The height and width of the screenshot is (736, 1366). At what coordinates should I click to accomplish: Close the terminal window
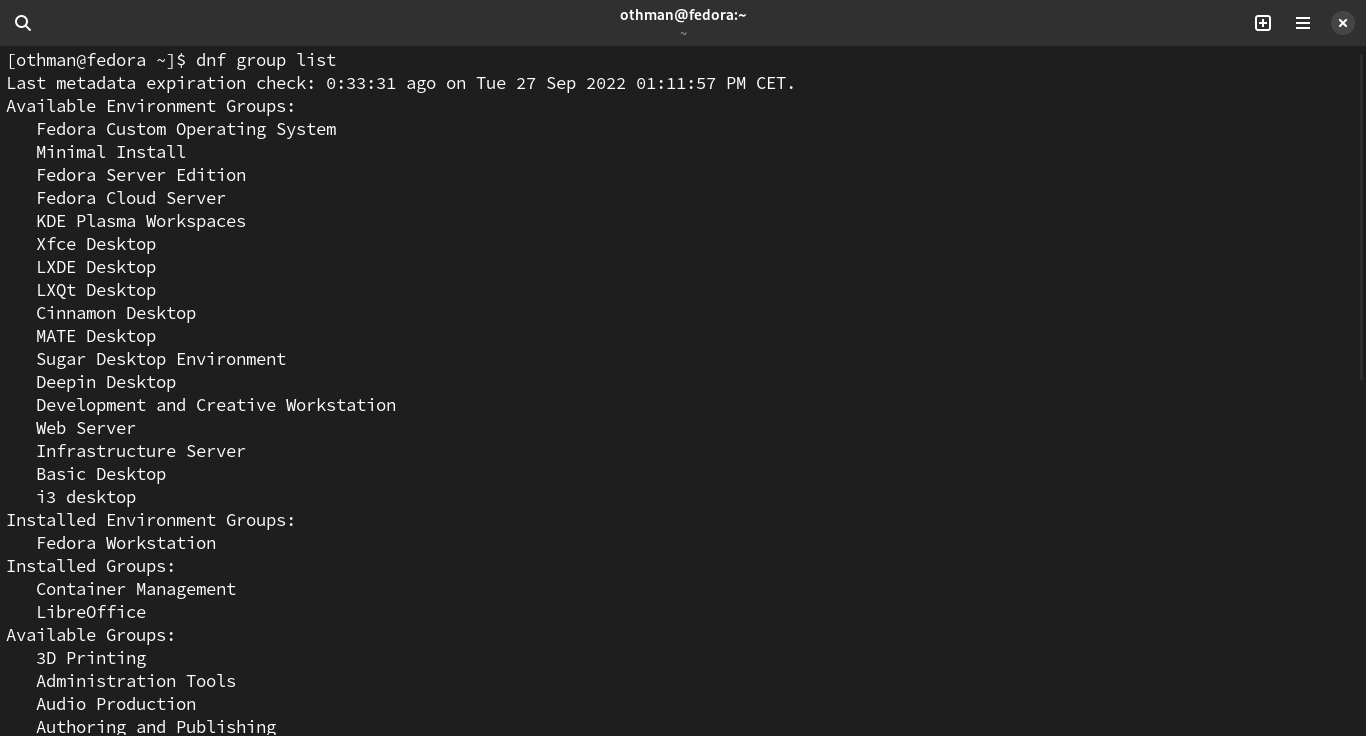tap(1342, 23)
